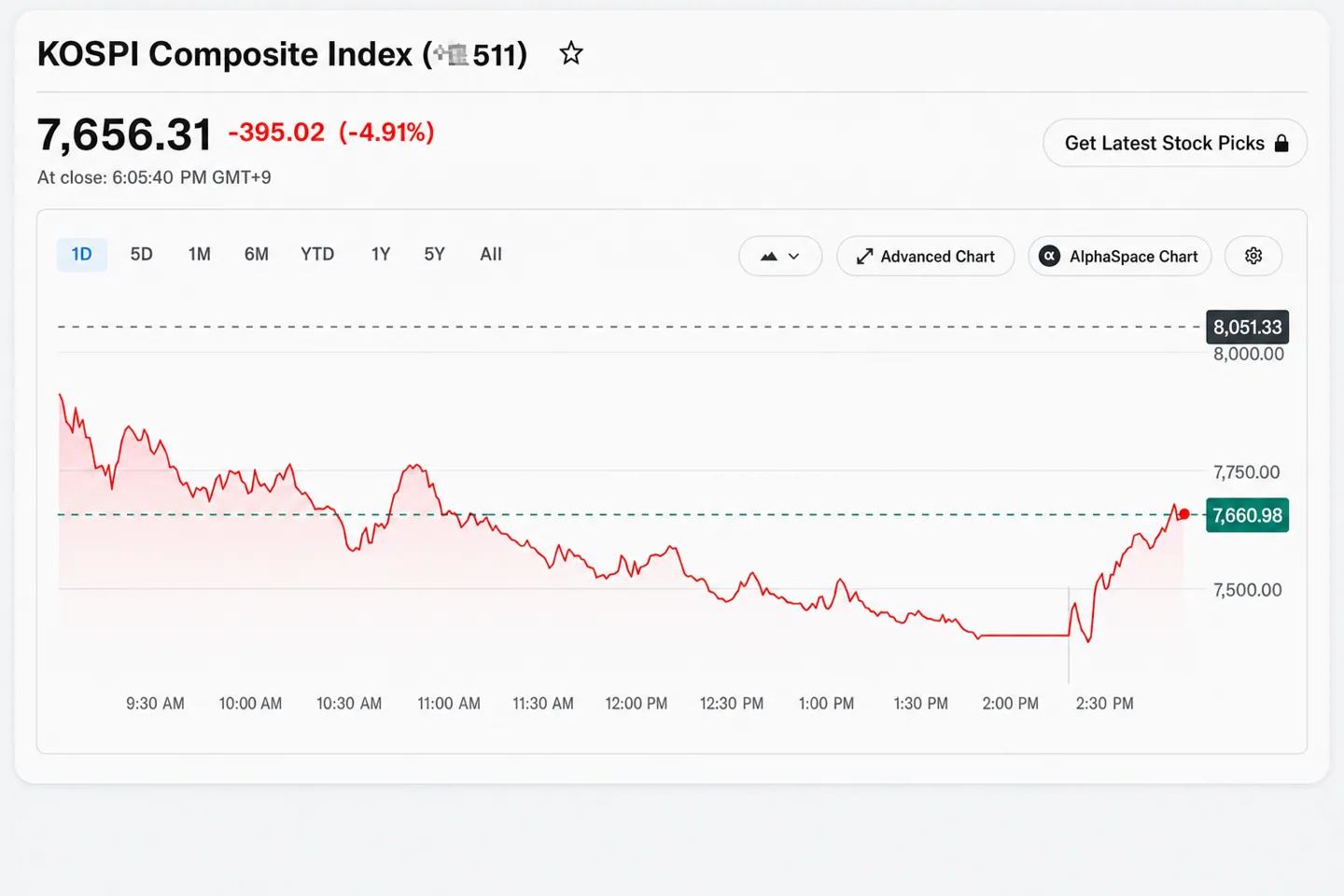This screenshot has width=1344, height=896.
Task: Show year-to-date with YTD tab
Action: 317,254
